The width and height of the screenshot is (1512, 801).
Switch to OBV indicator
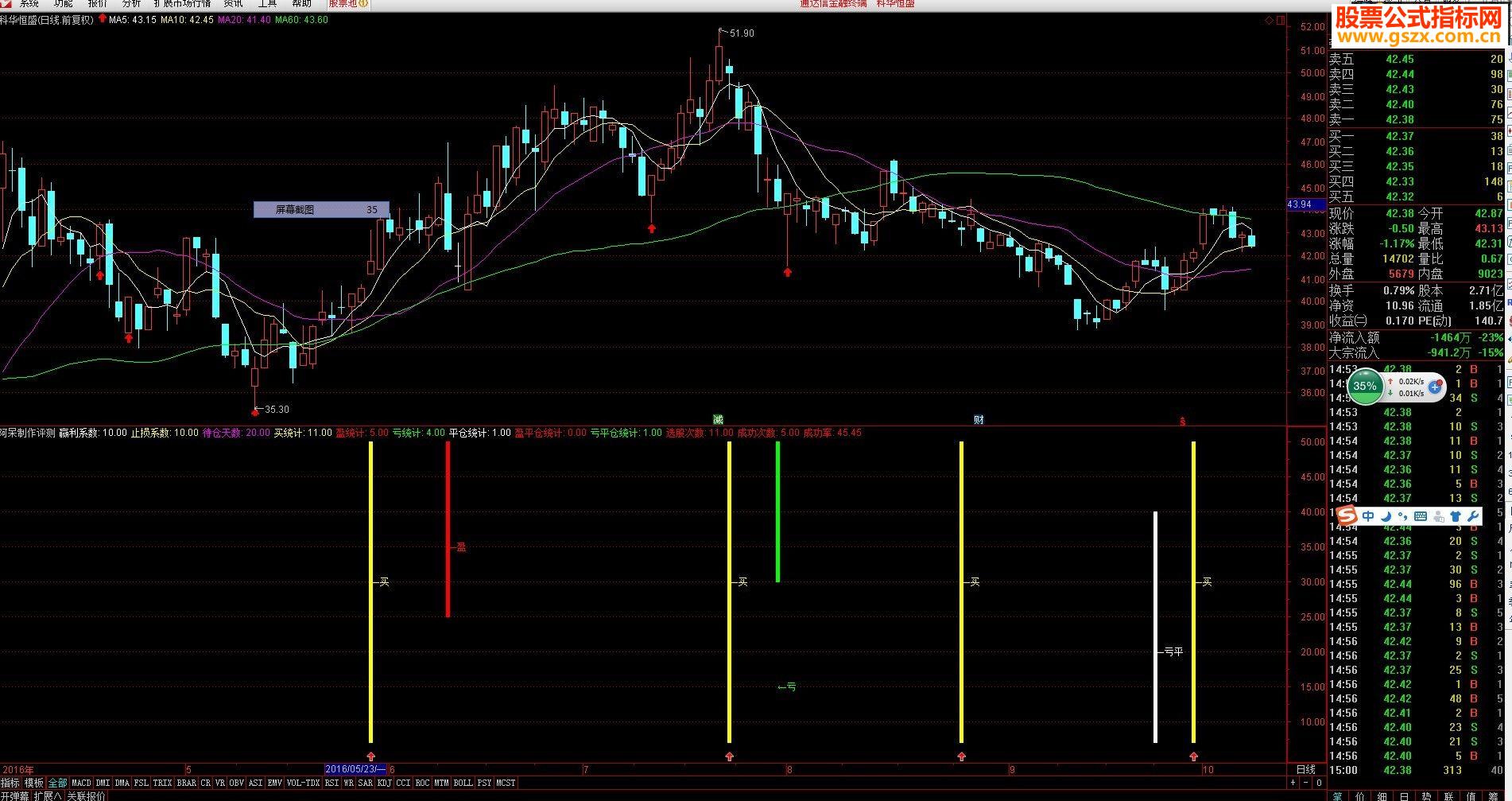(237, 783)
